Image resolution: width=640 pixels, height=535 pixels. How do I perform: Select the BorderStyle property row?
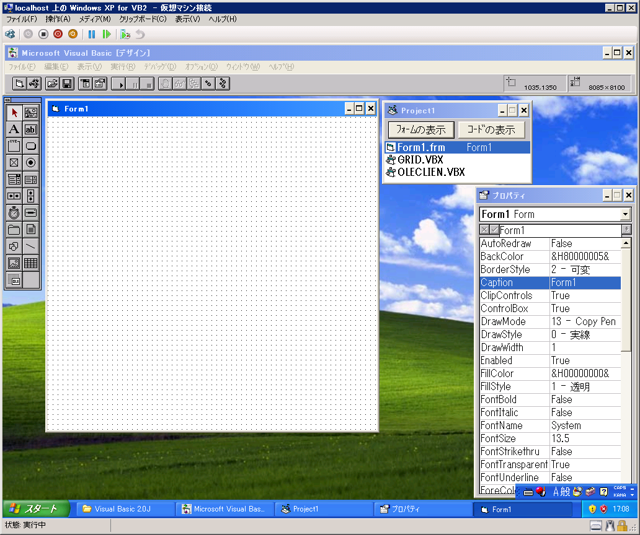550,269
